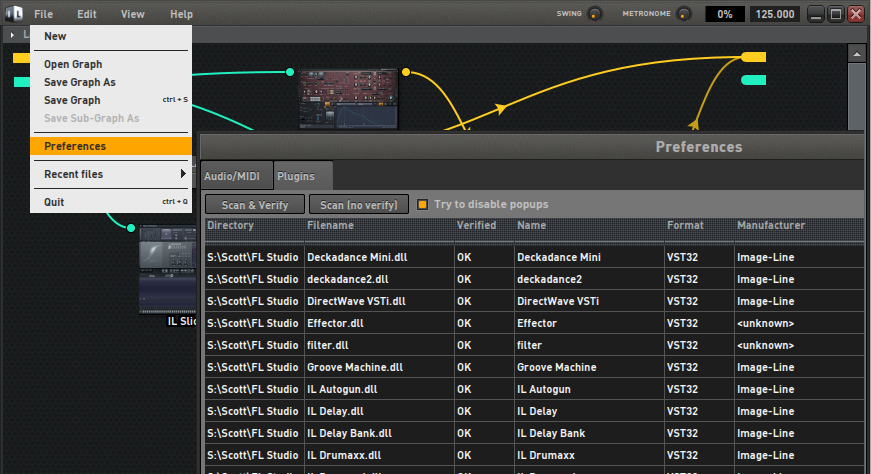871x474 pixels.
Task: Sort by the Name column header
Action: click(589, 228)
